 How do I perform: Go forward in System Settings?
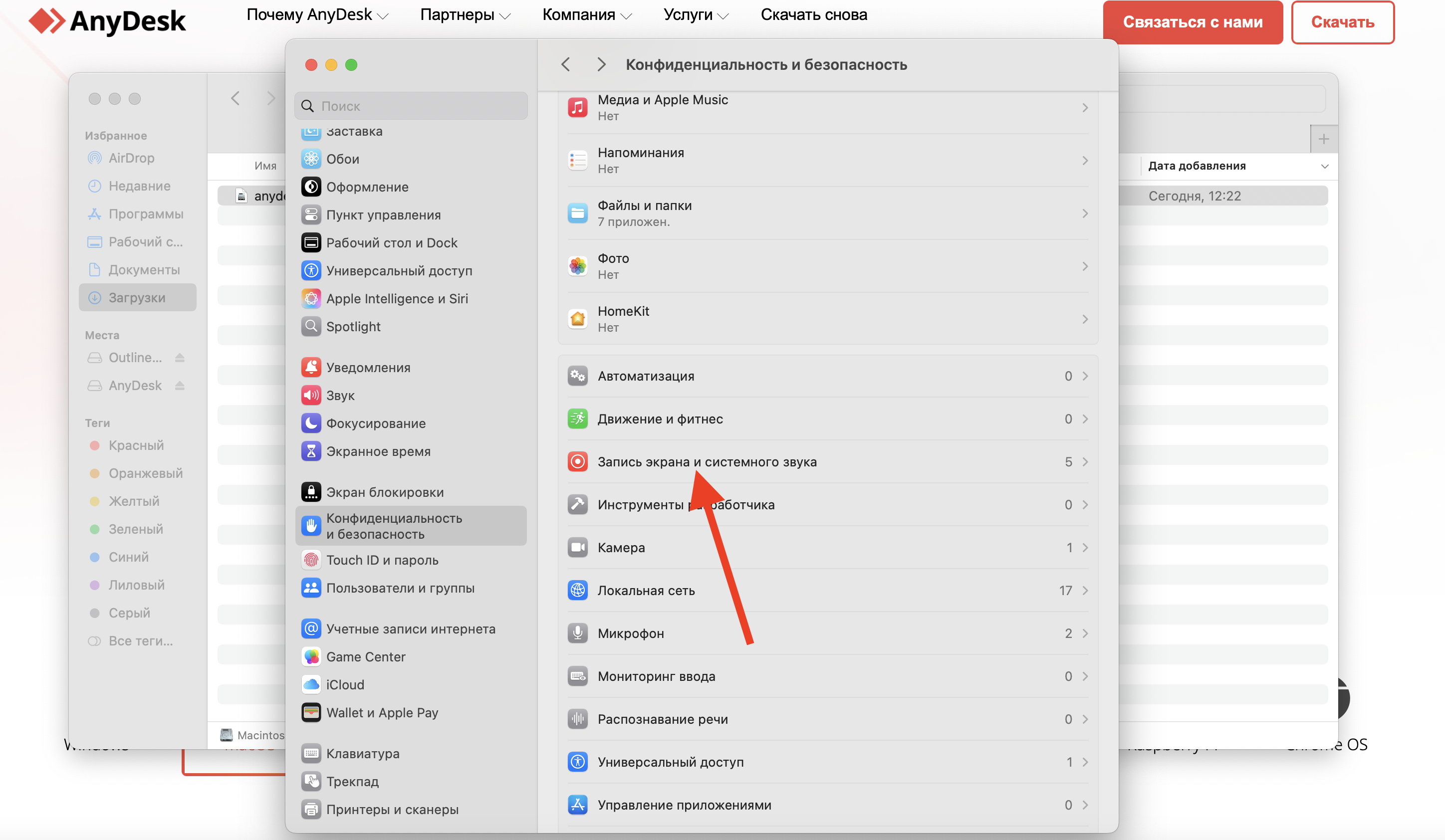(601, 65)
